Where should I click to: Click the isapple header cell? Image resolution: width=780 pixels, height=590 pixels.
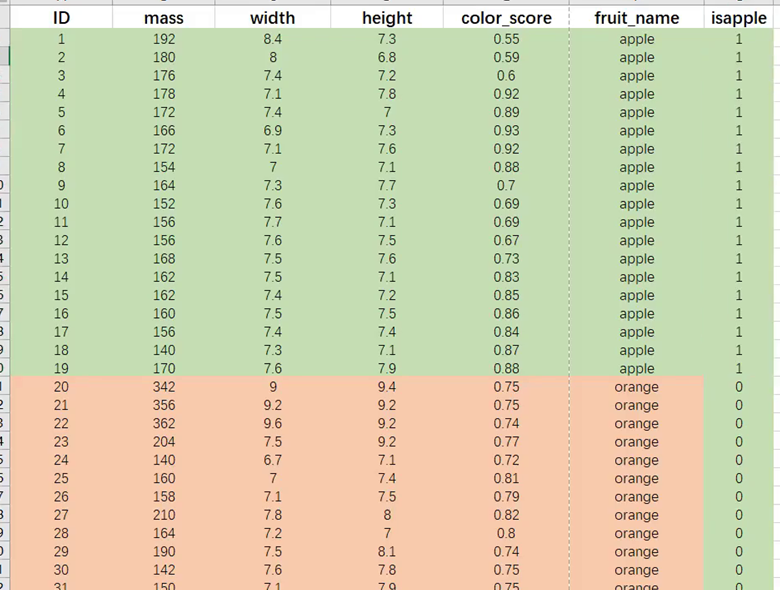coord(739,18)
